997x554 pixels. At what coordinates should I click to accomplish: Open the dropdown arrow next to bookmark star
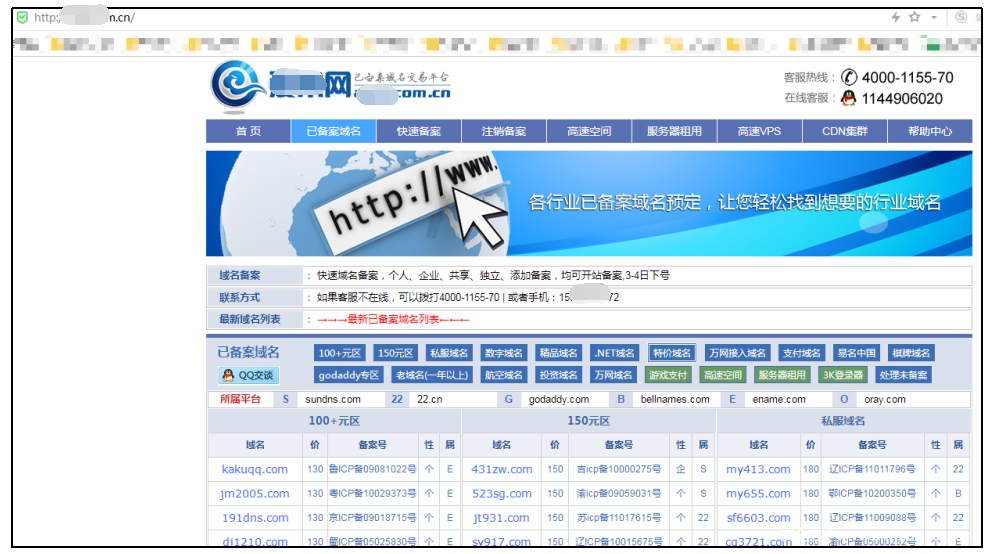click(x=934, y=18)
